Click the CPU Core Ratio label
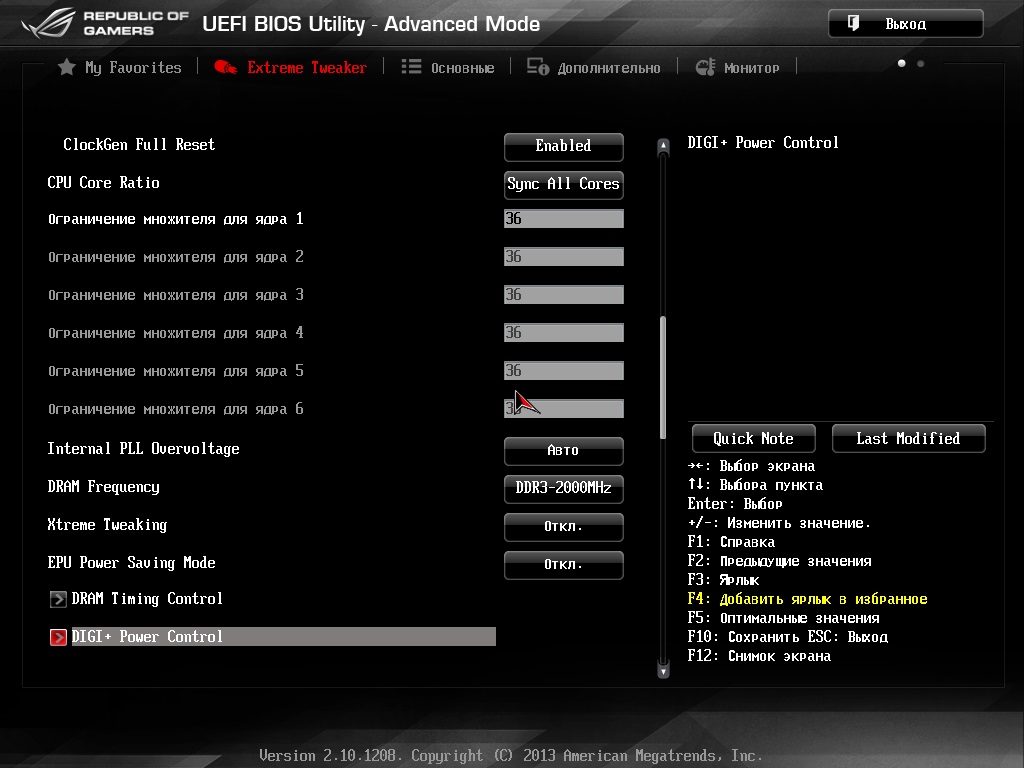Screen dimensions: 1024x768 tap(103, 182)
